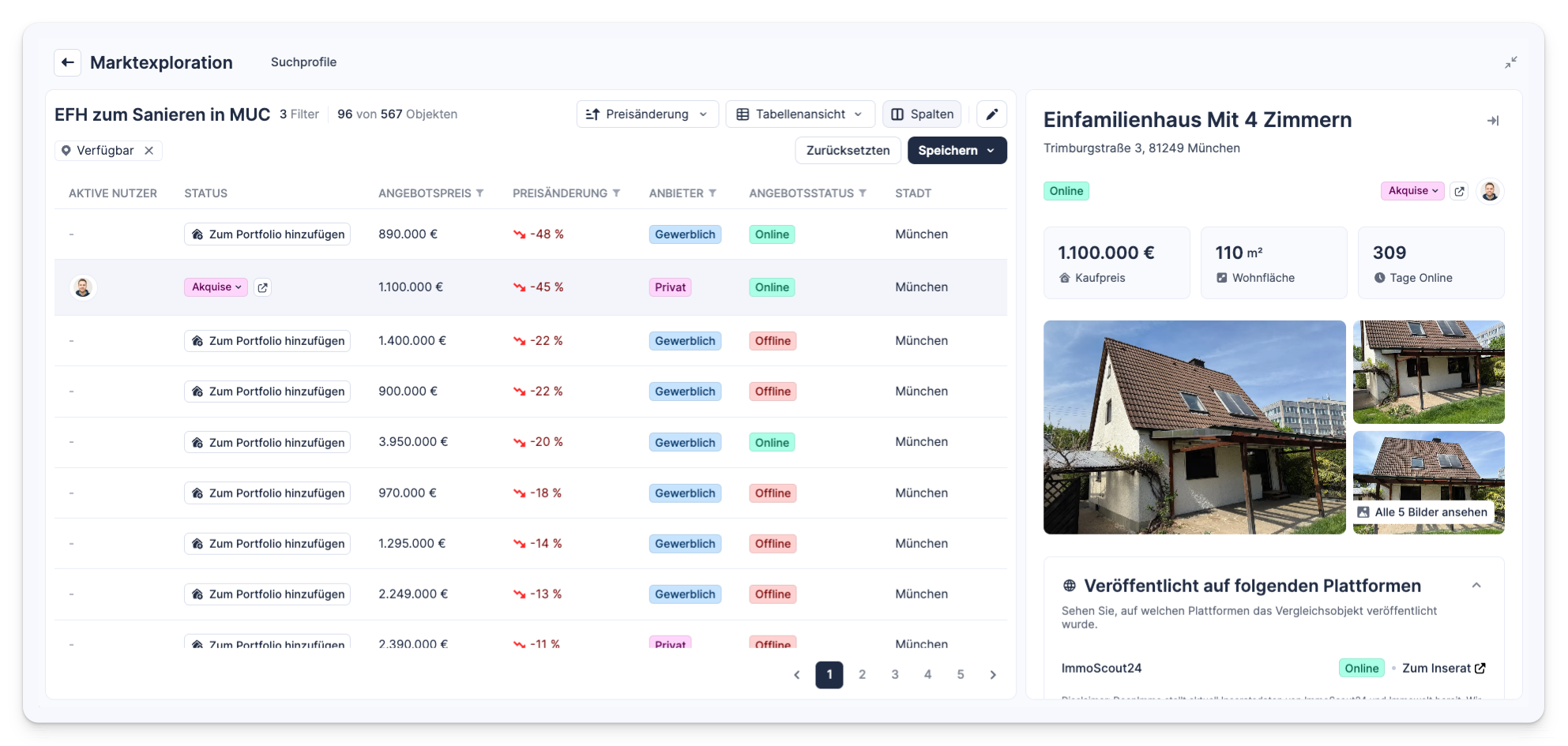
Task: Filter the Angebotsstatus column
Action: (863, 193)
